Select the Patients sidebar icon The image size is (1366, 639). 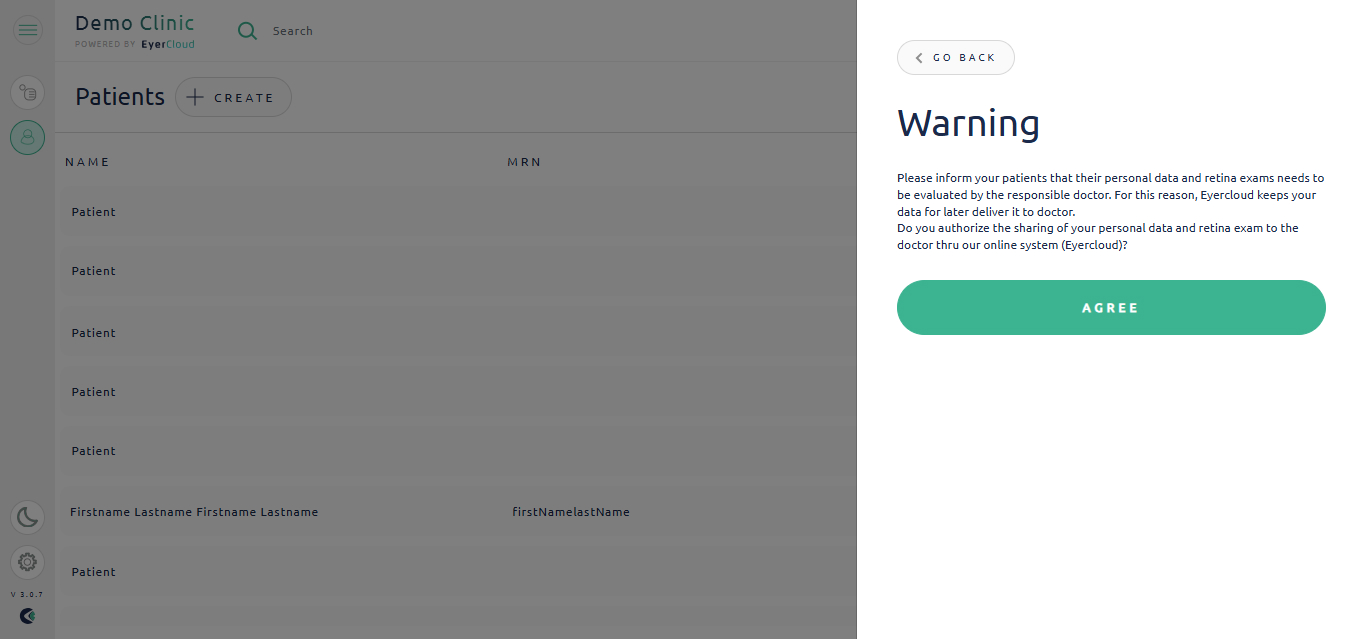27,137
